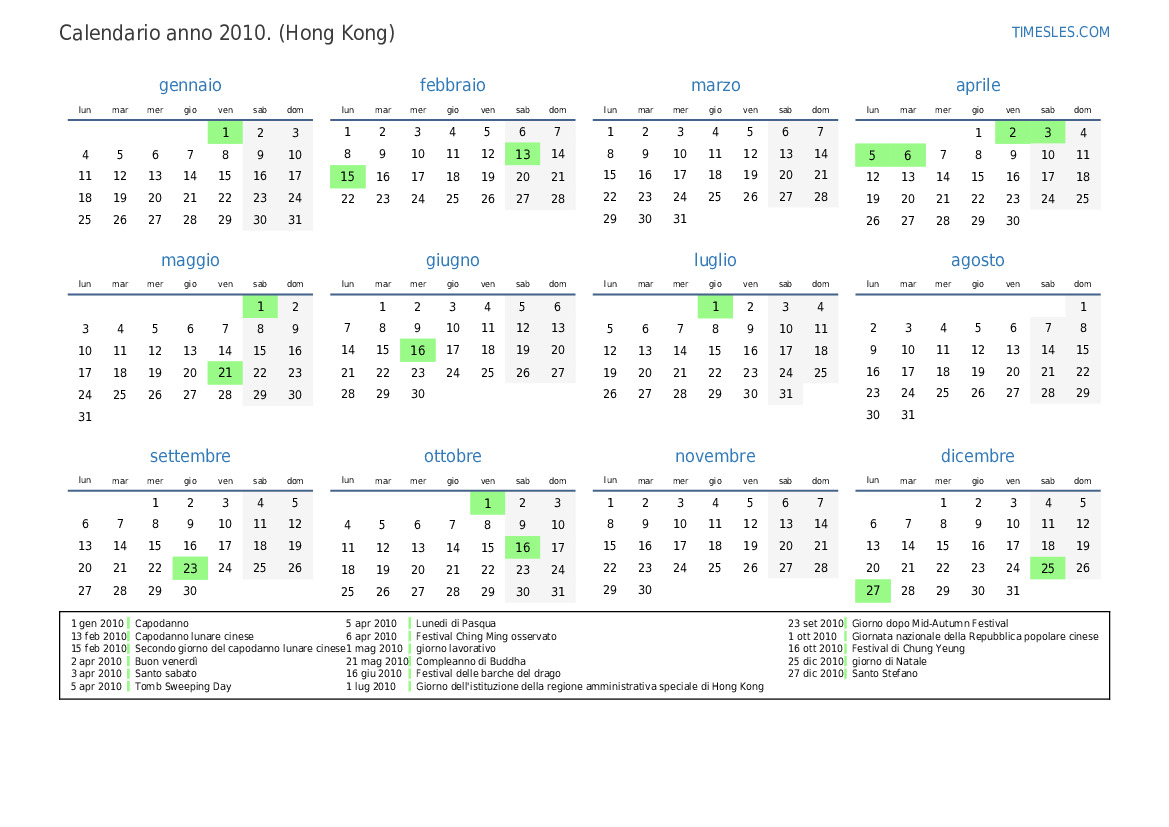1169x827 pixels.
Task: Select highlighted 6 in aprile
Action: [907, 155]
